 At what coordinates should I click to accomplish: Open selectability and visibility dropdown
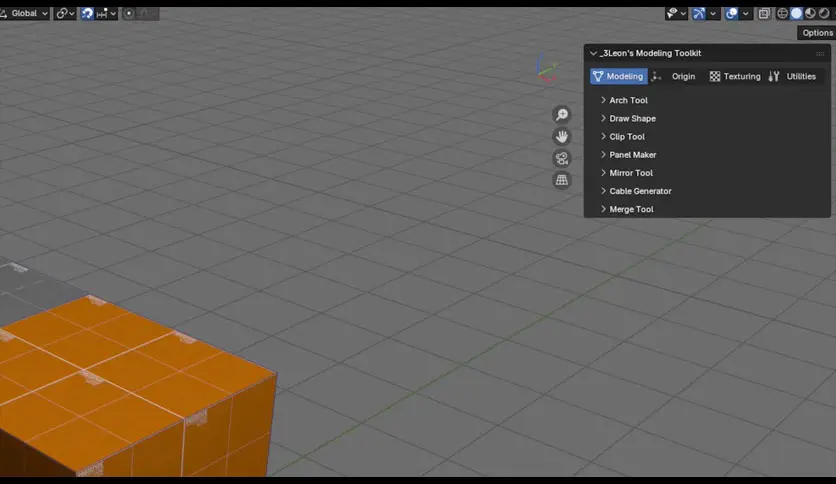(x=676, y=13)
